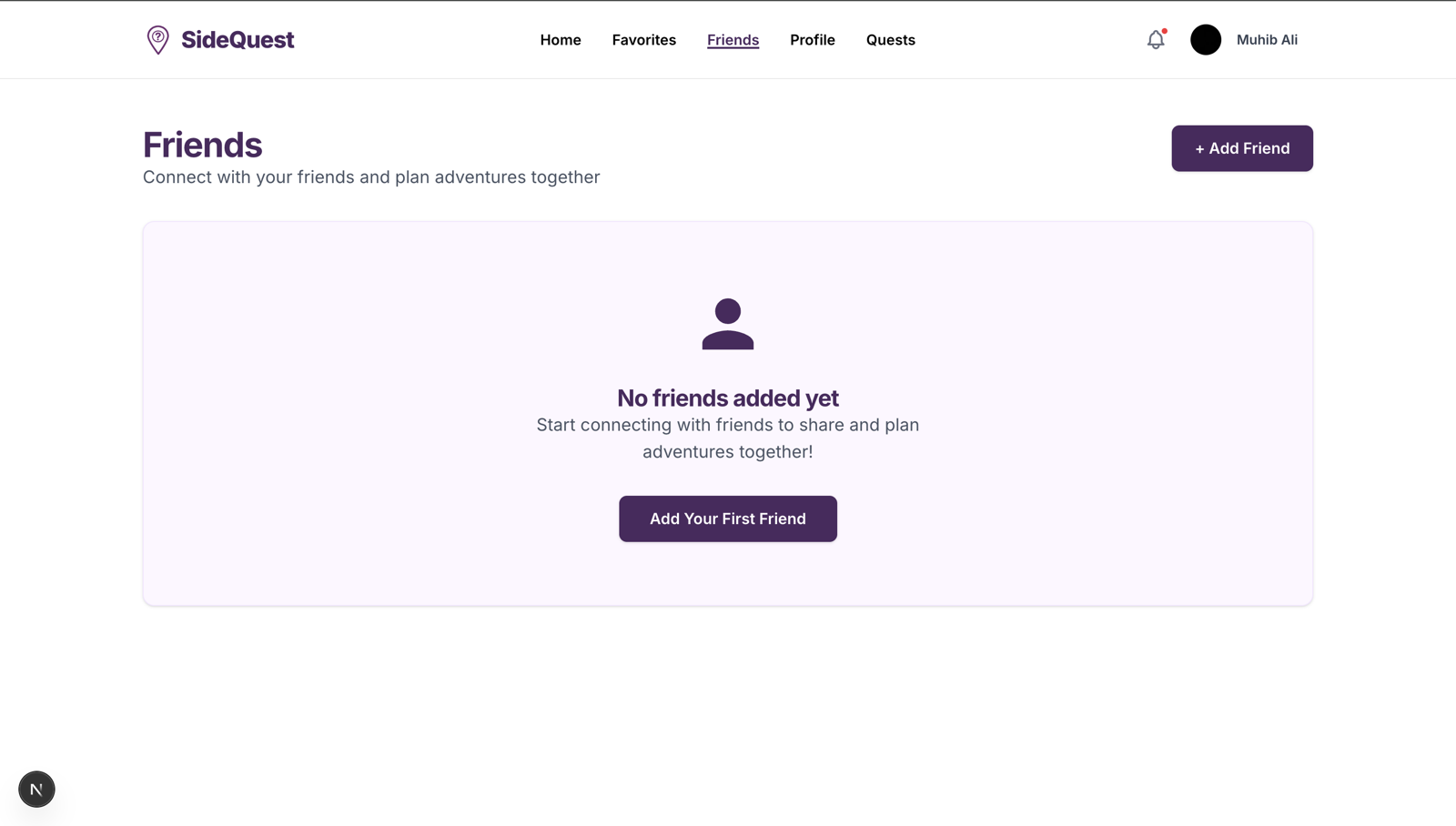
Task: Click the SideQuest map pin logo icon
Action: 158,40
